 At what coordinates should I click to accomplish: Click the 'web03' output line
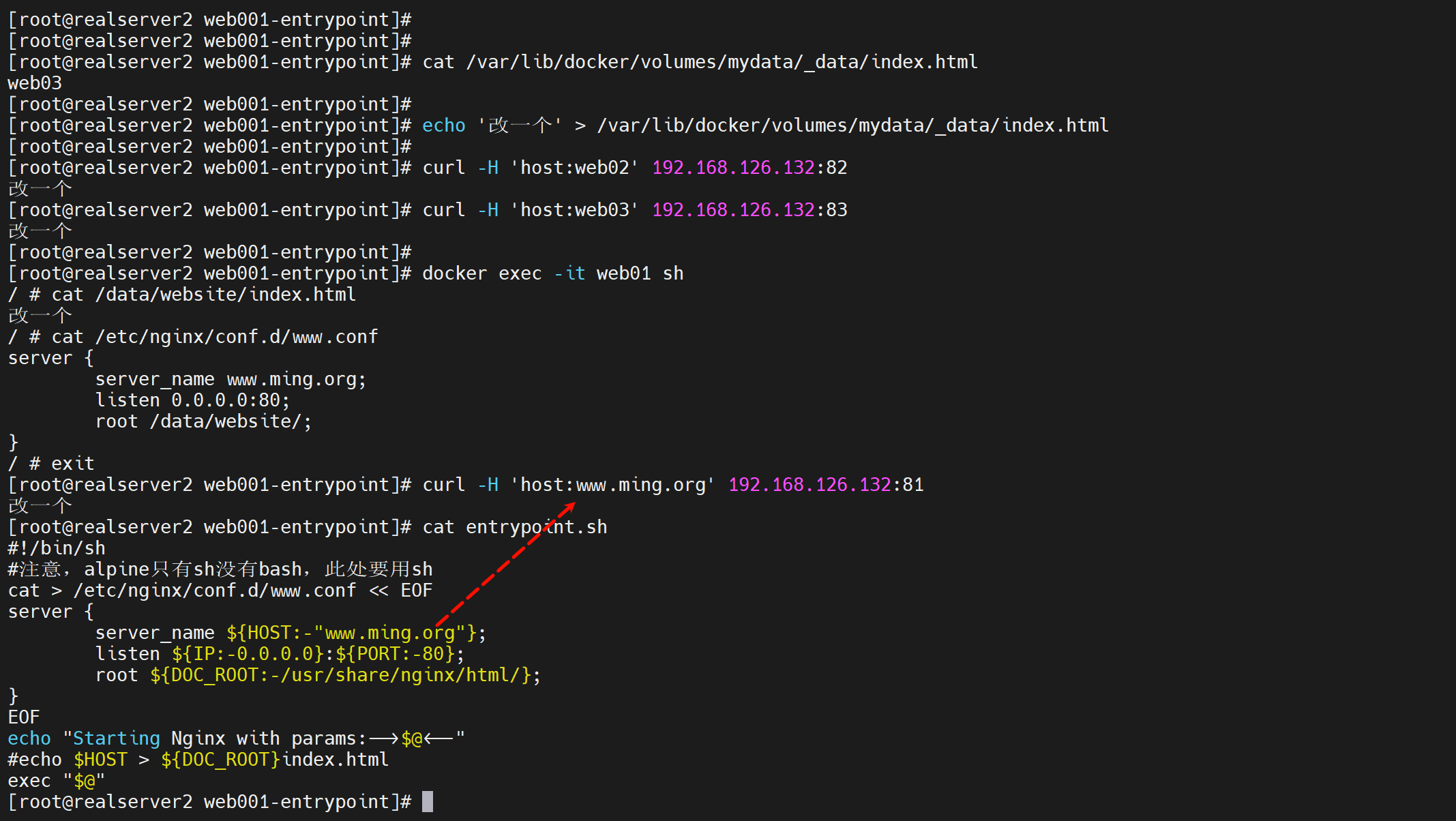35,83
